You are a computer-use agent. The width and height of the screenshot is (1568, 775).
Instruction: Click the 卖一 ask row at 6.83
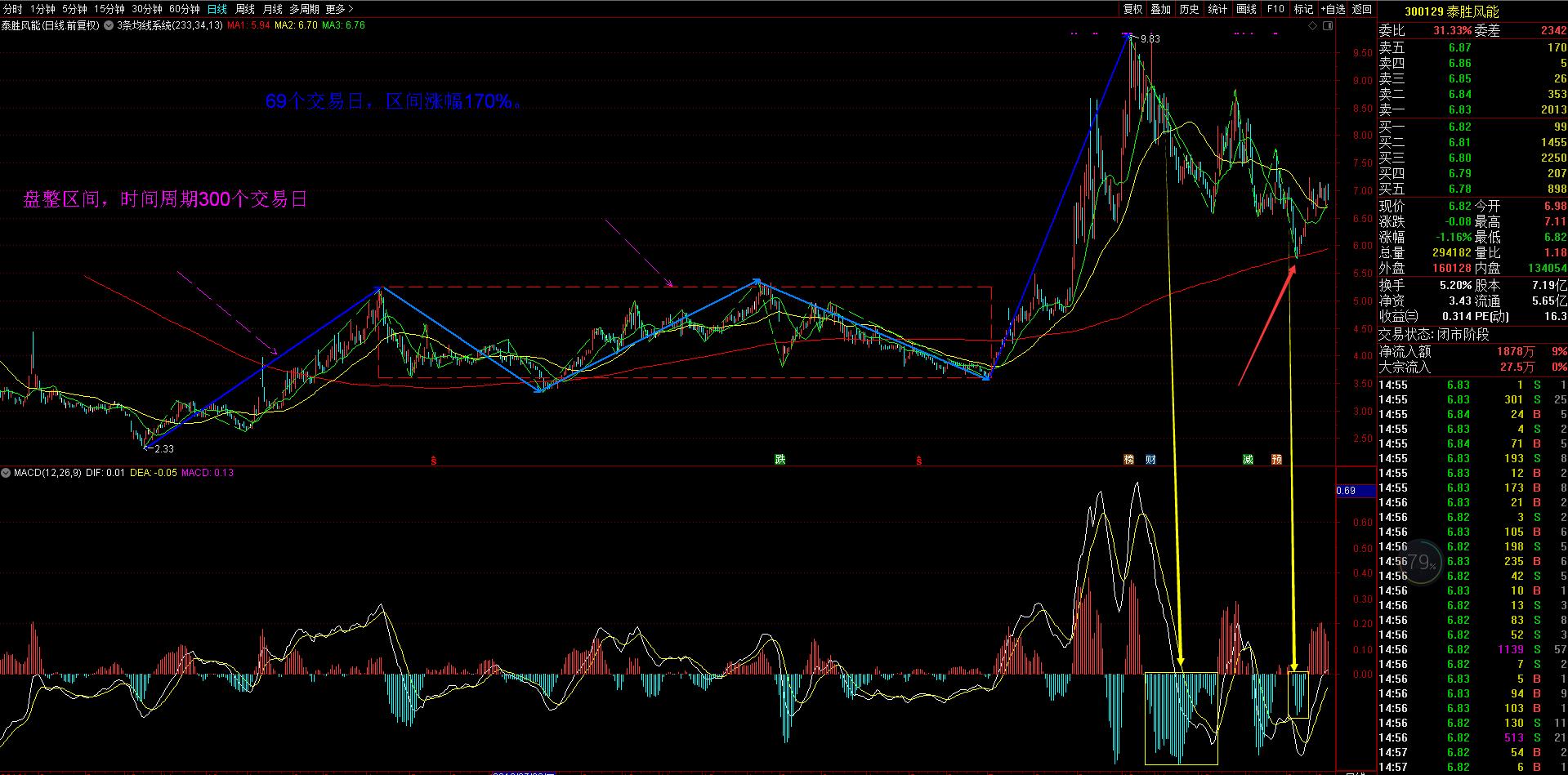pyautogui.click(x=1472, y=109)
